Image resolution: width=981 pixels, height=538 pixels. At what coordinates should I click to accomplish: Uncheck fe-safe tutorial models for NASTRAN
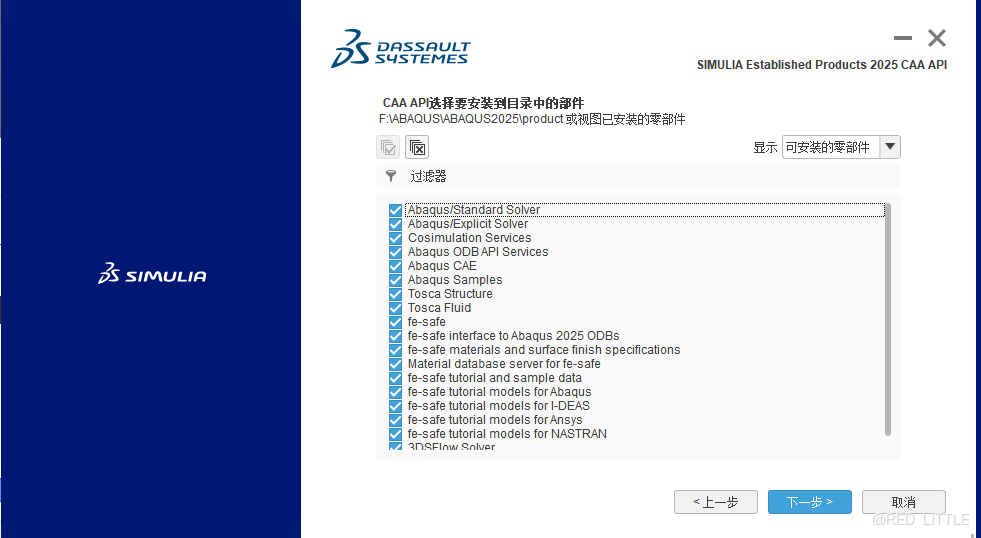395,434
